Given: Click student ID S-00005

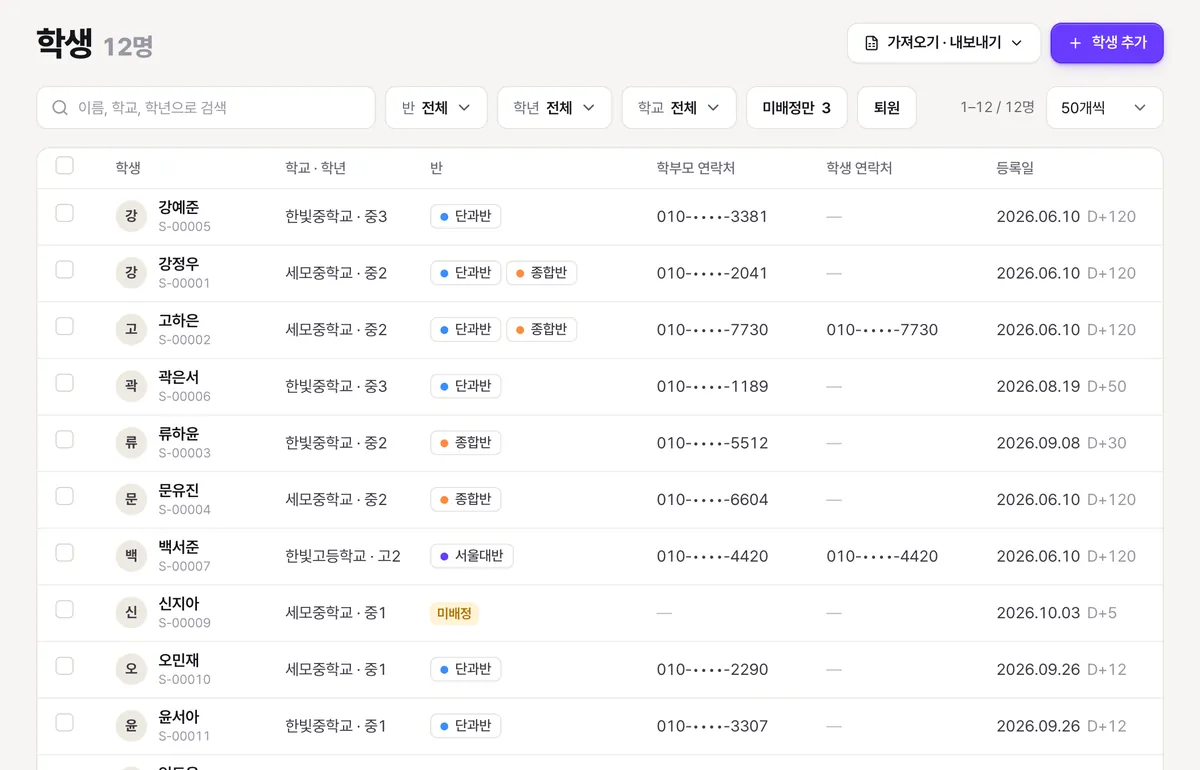Looking at the screenshot, I should [x=185, y=227].
